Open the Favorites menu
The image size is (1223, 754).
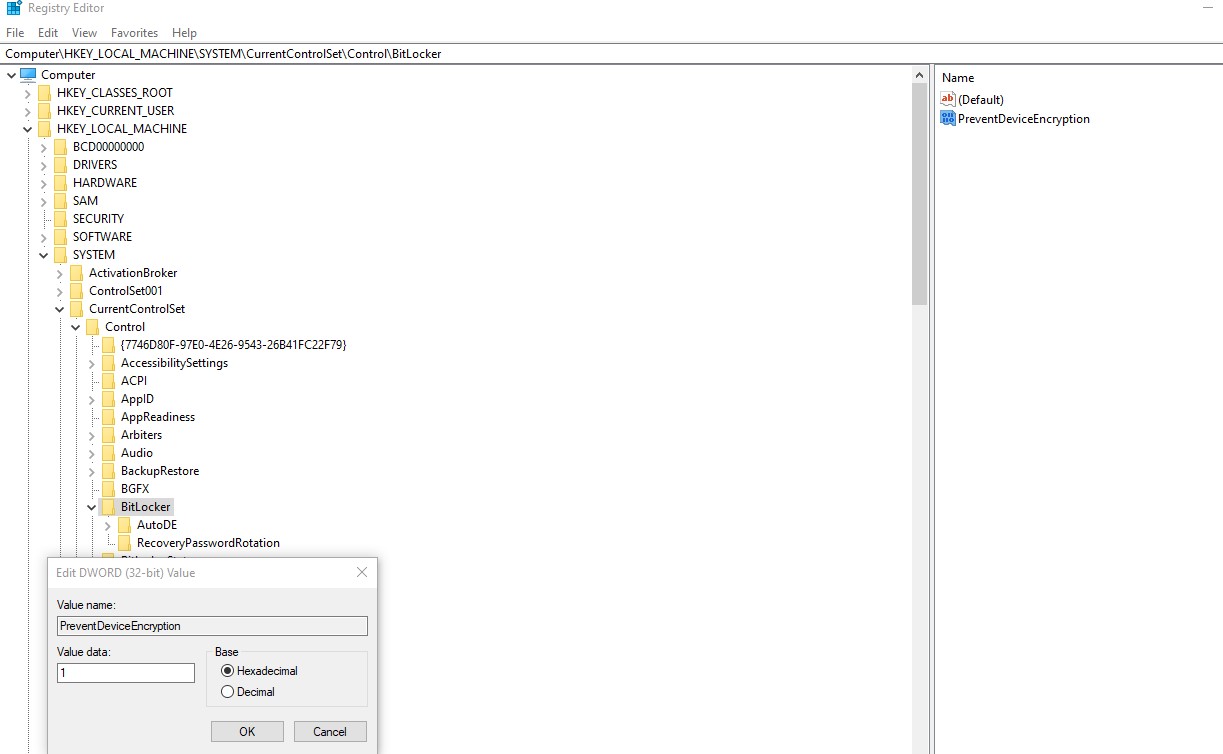(135, 33)
